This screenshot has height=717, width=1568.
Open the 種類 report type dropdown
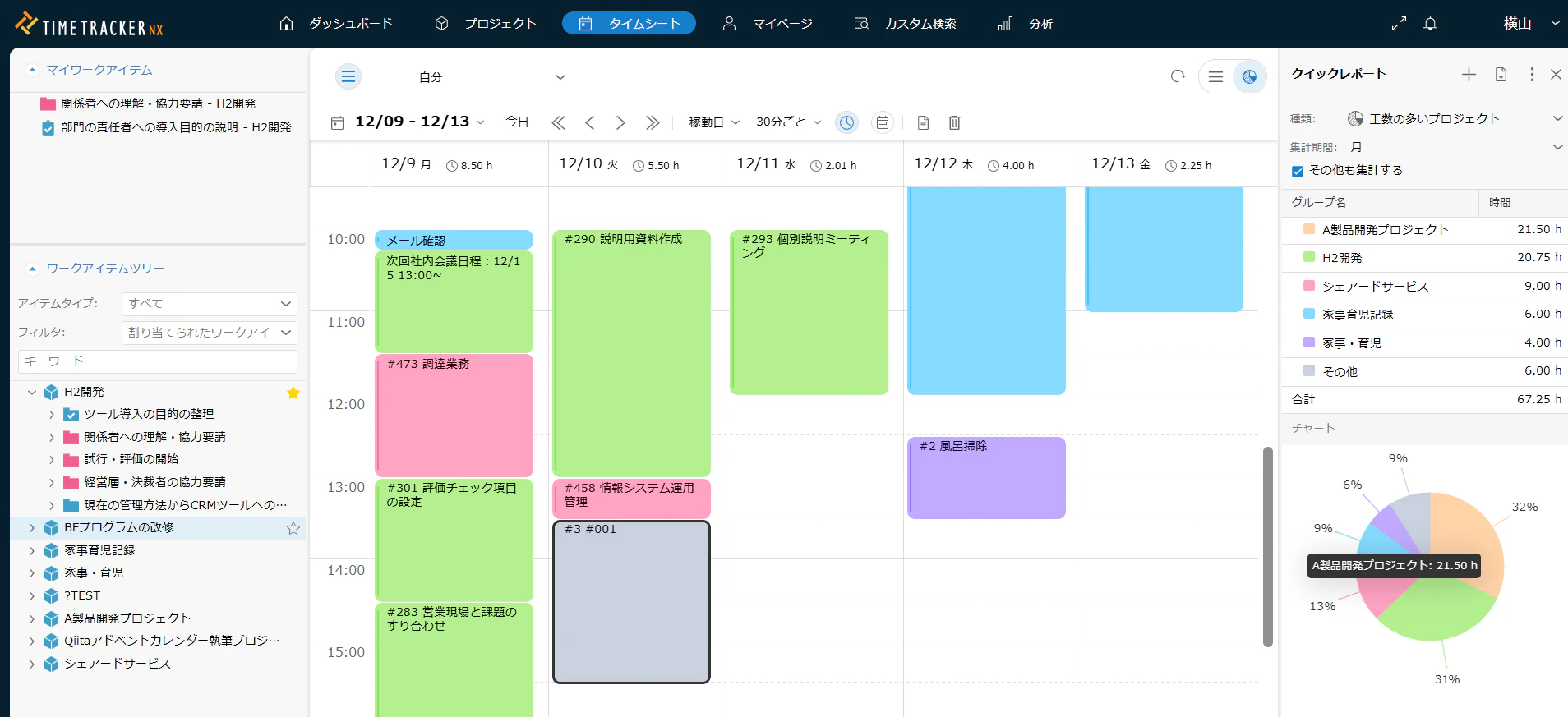(x=1455, y=119)
